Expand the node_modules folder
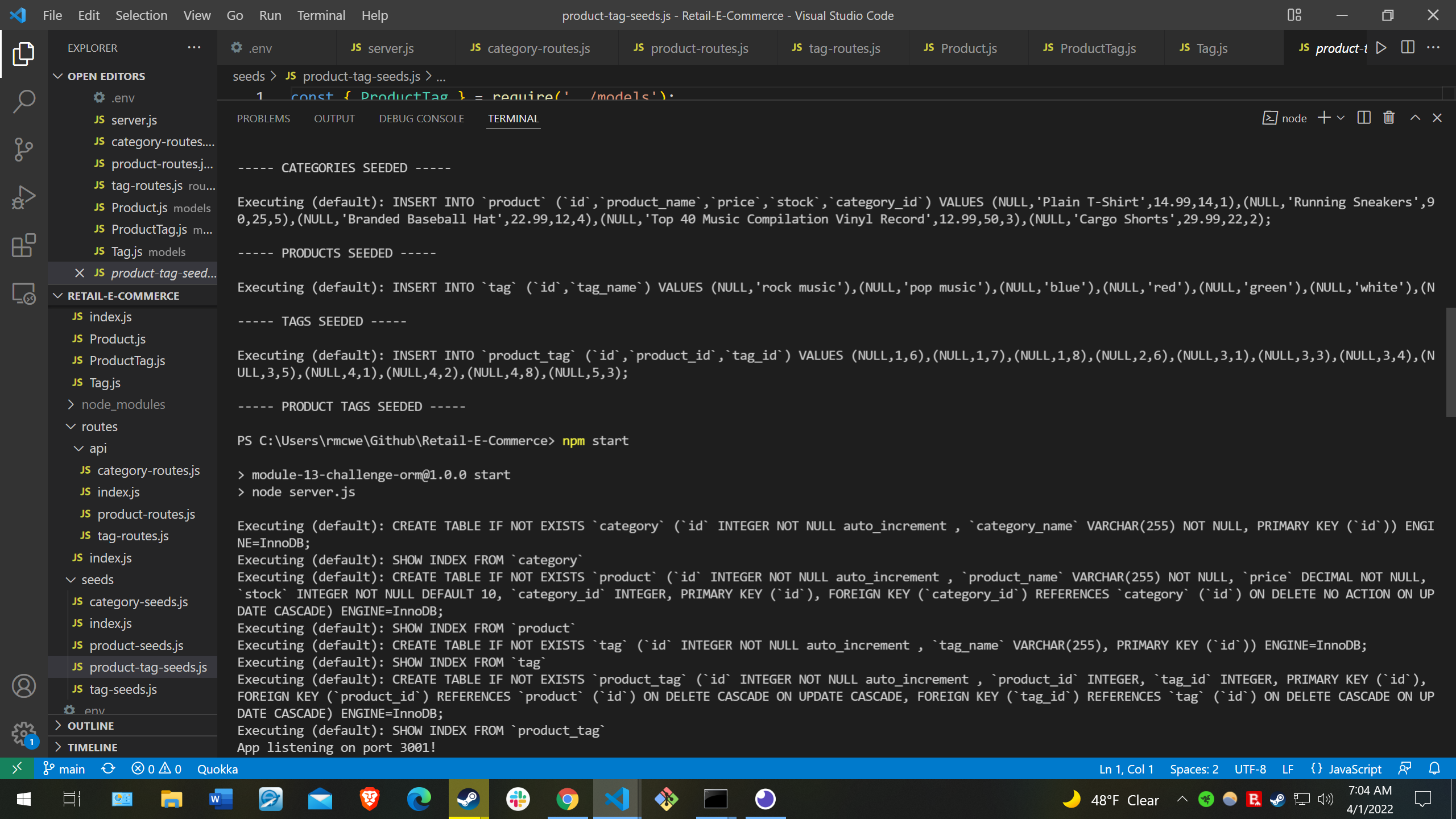 tap(123, 404)
